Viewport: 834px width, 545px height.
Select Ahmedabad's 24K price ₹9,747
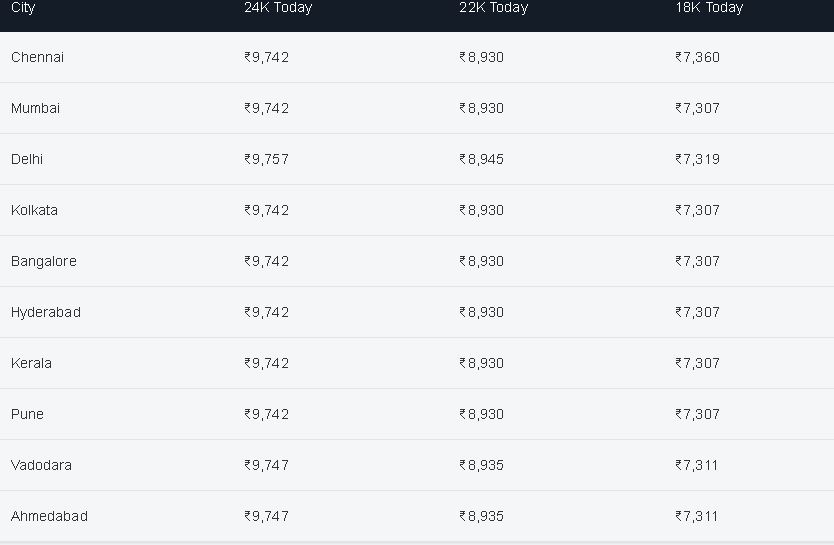click(x=266, y=516)
